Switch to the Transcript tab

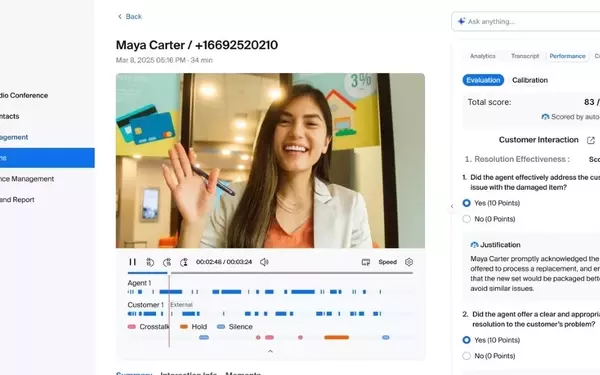tap(525, 56)
